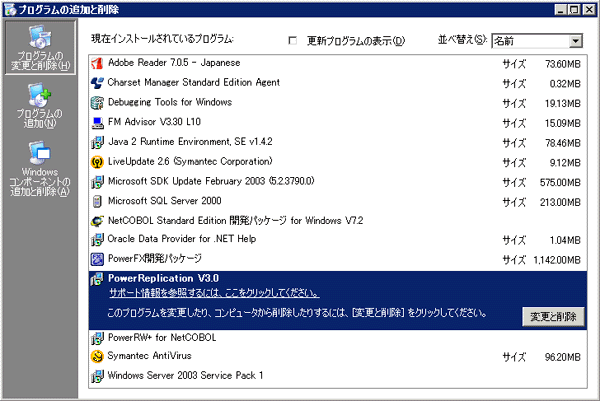Click the title bar window icon
The image size is (600, 401).
point(10,9)
